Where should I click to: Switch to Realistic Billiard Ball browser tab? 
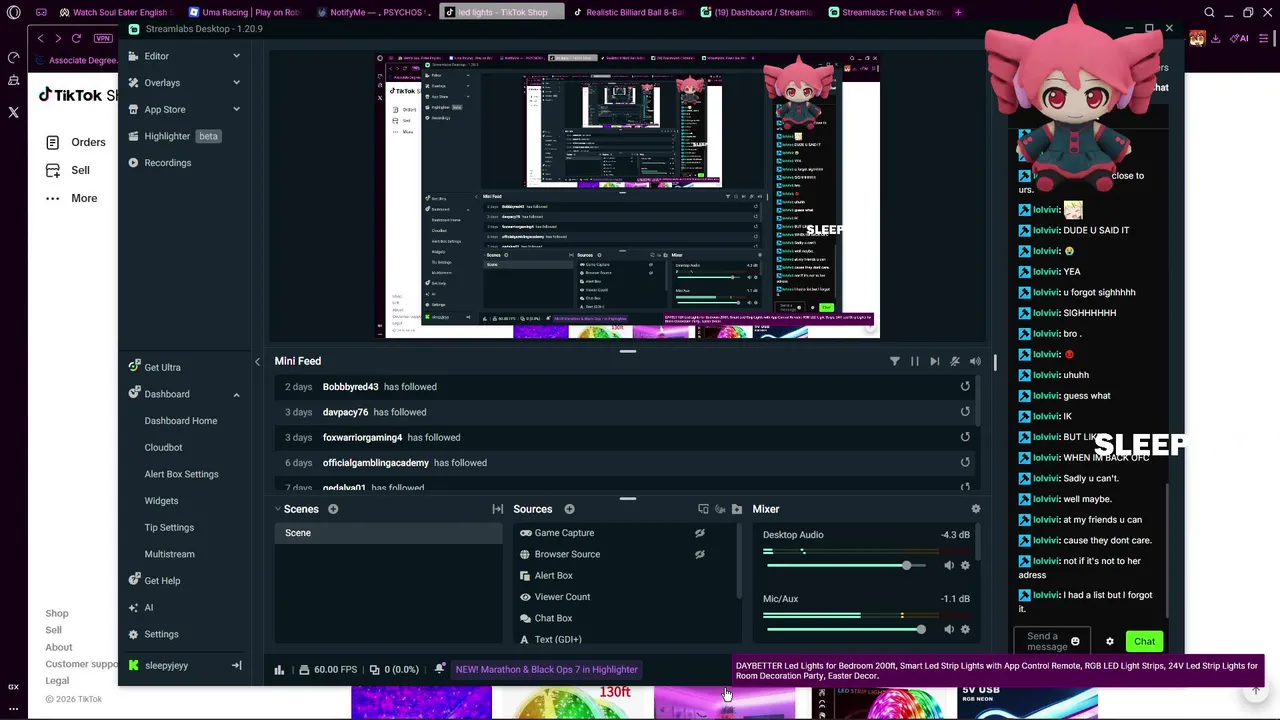630,12
